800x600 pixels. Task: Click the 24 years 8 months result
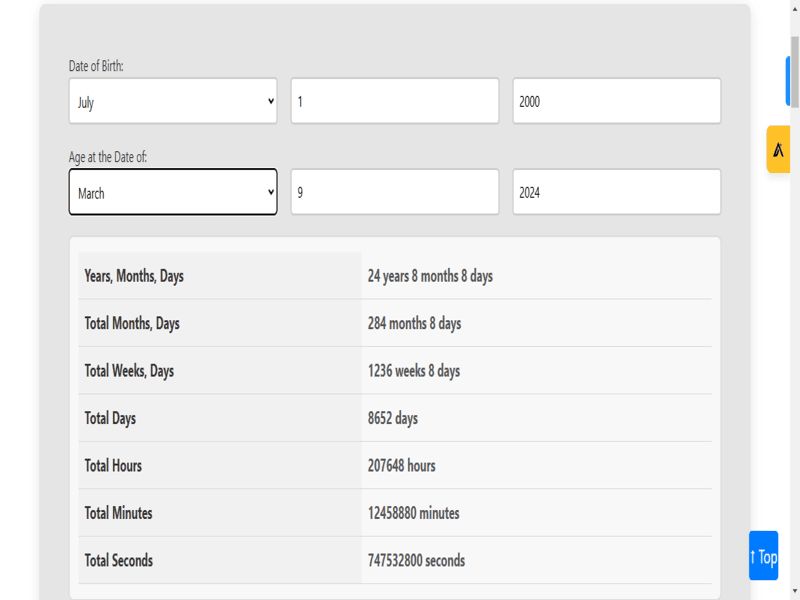[430, 276]
